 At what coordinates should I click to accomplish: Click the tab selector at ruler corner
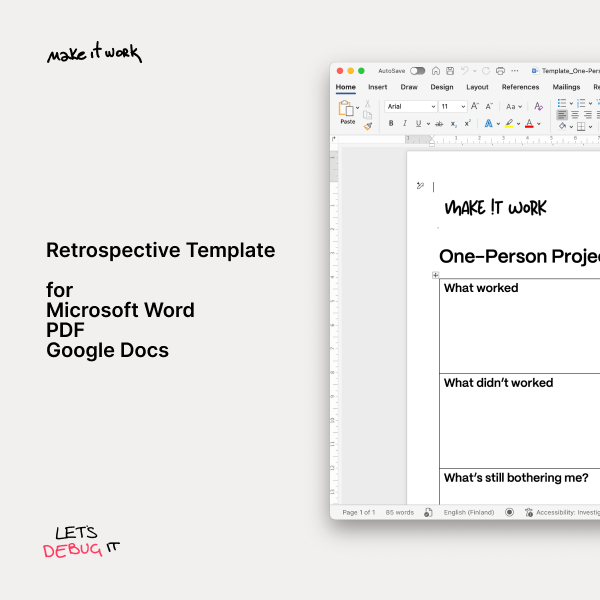[334, 139]
